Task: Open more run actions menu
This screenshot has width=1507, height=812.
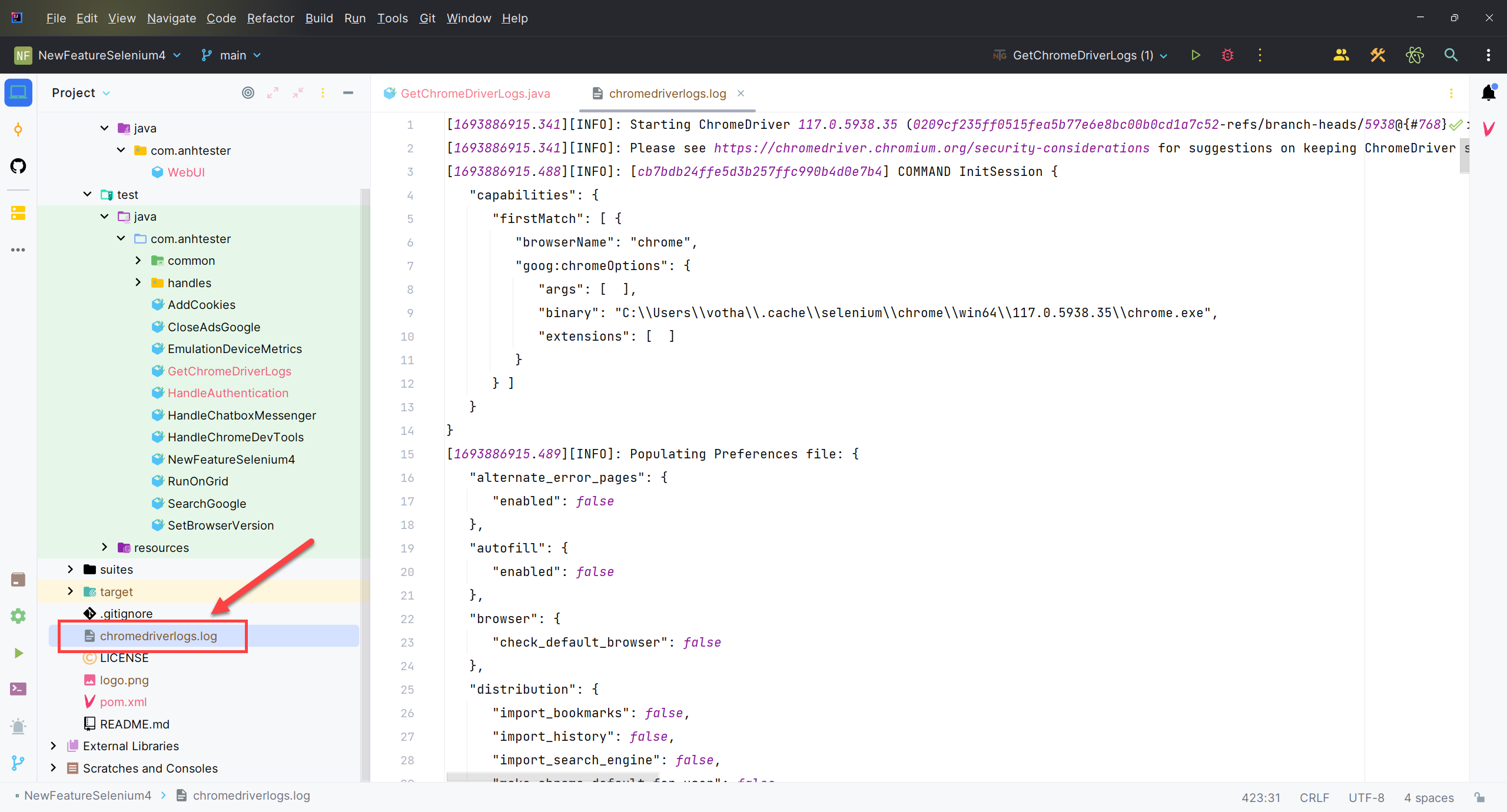Action: [1260, 55]
